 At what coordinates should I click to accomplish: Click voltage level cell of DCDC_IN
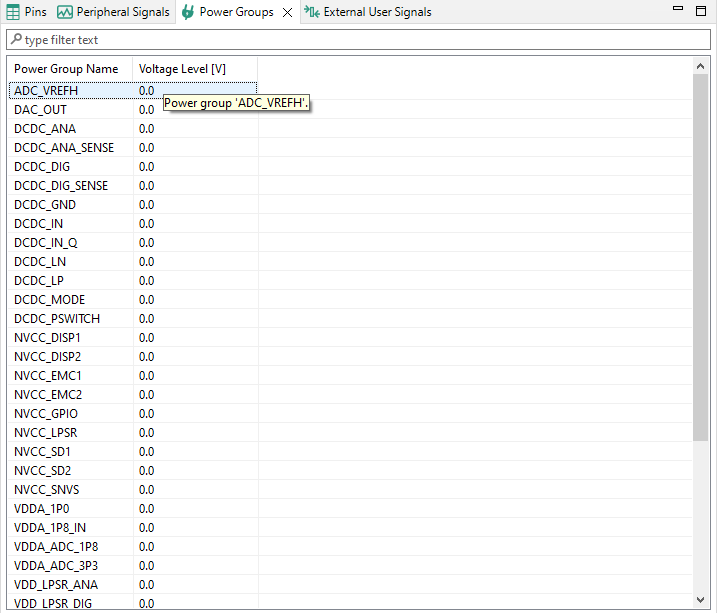point(147,224)
